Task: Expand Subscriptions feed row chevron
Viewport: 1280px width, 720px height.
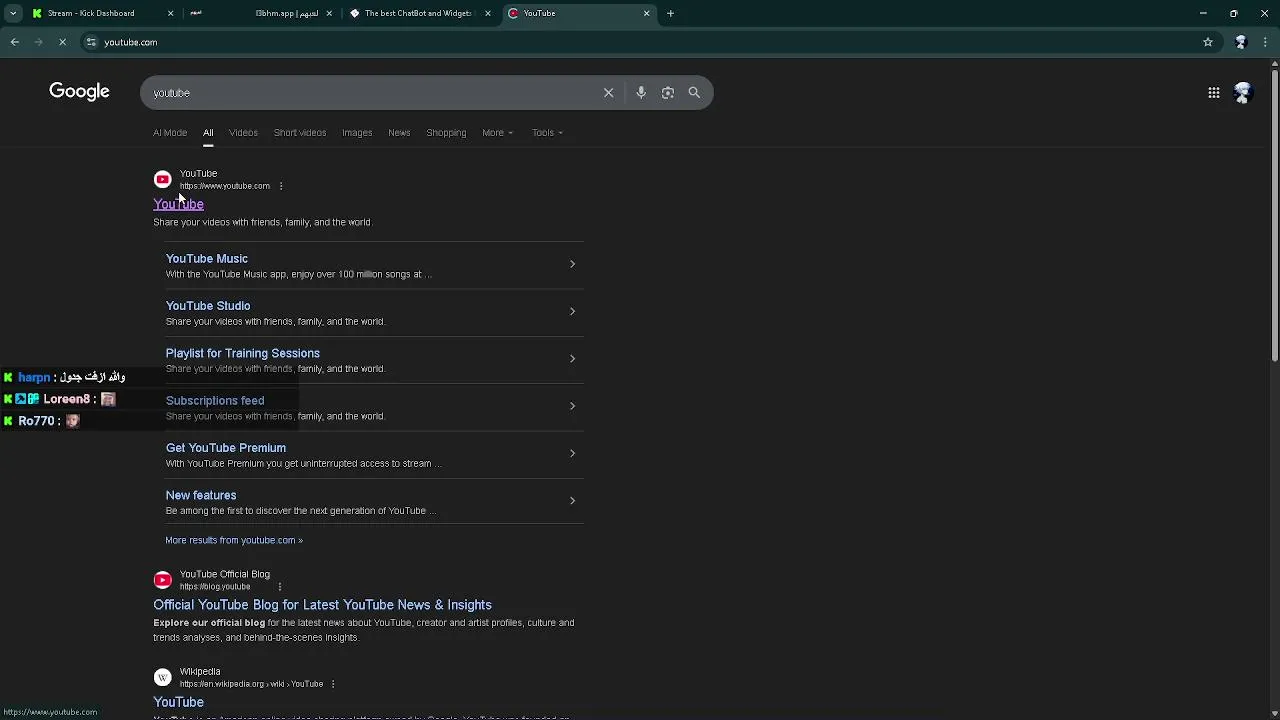Action: 572,406
